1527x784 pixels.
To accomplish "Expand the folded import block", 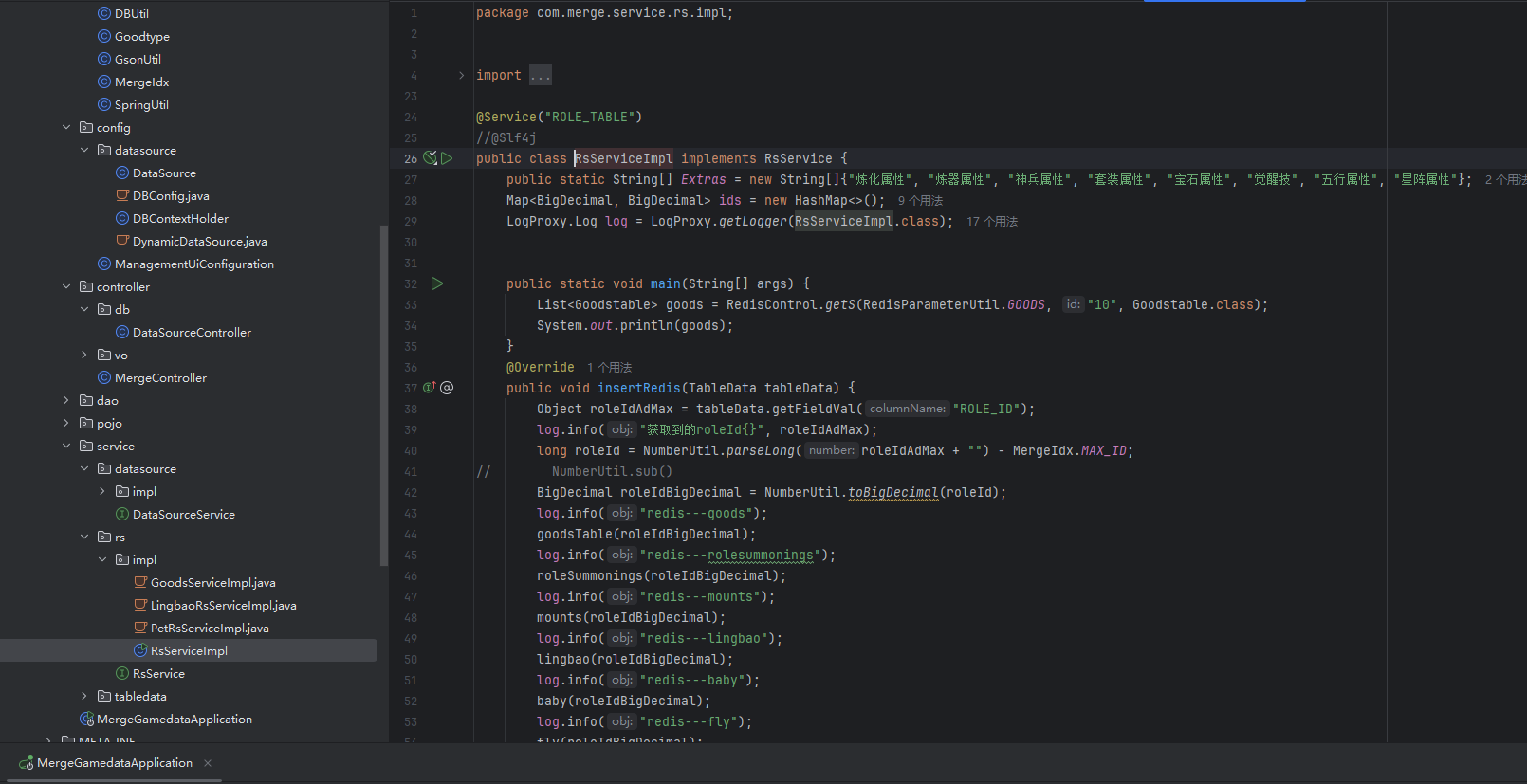I will pyautogui.click(x=462, y=75).
